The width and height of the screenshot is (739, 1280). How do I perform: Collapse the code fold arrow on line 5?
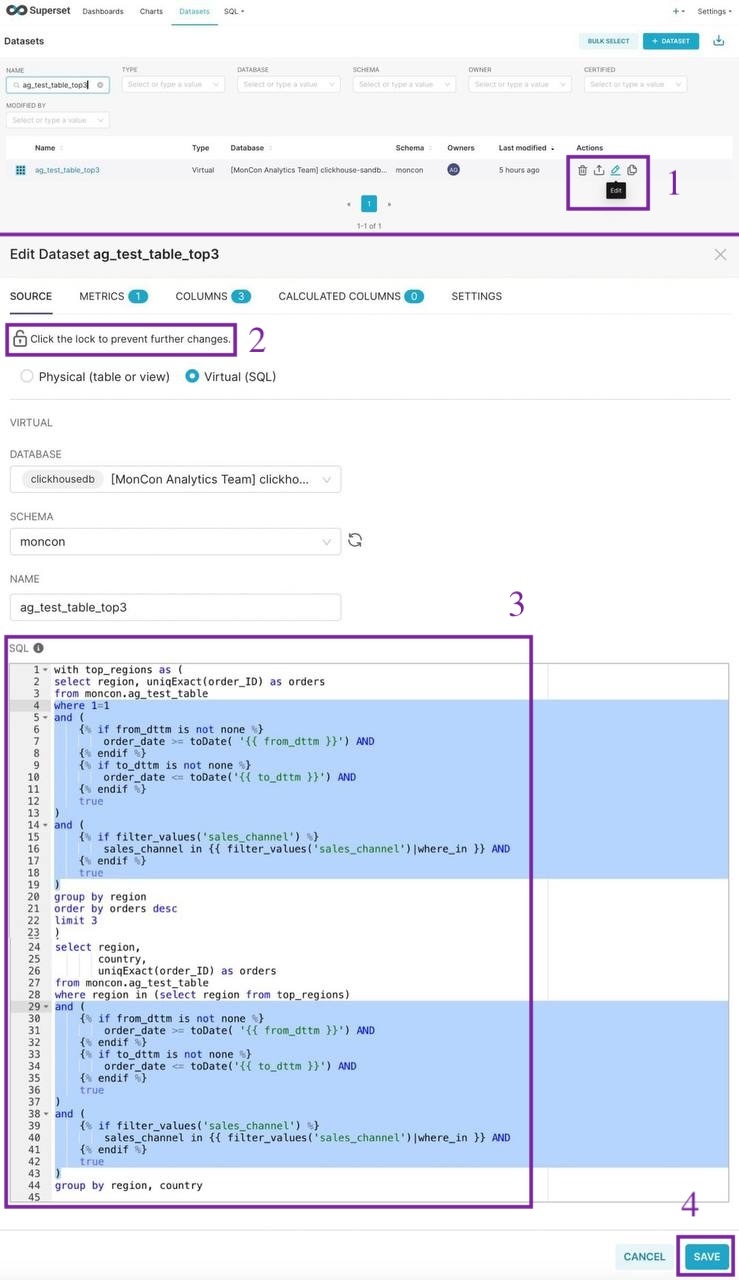pos(46,718)
